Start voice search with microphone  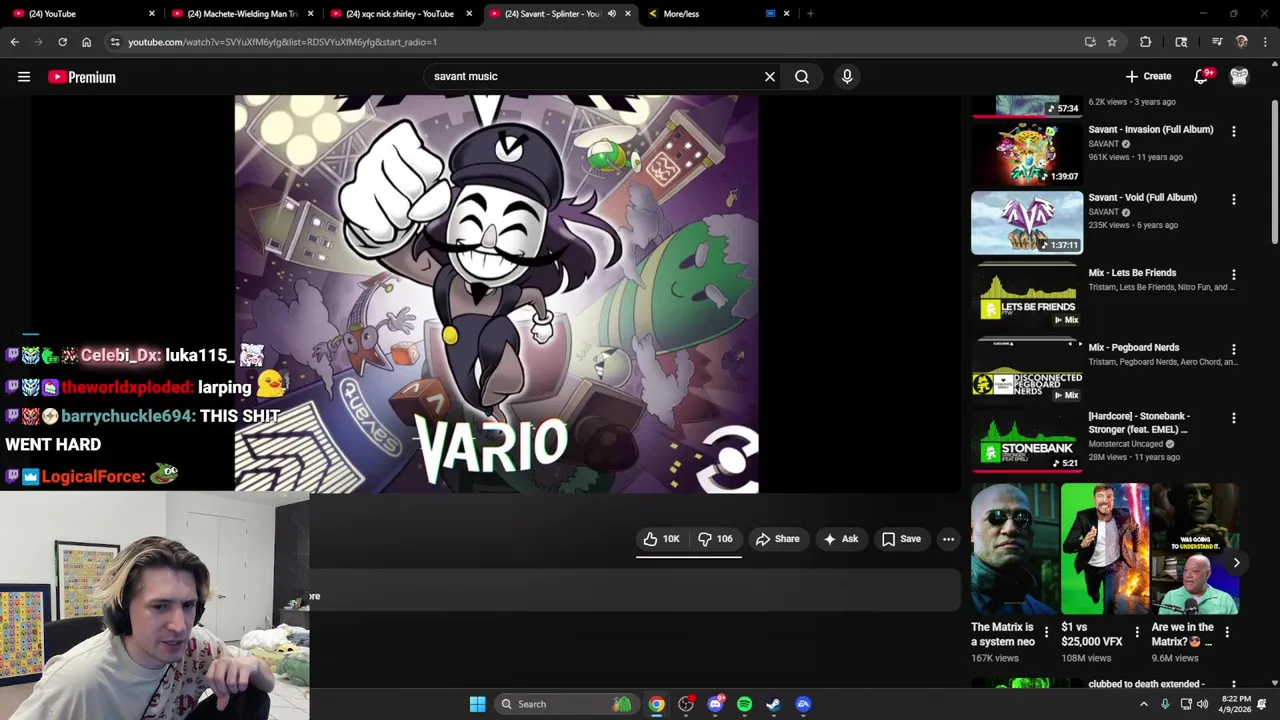point(847,77)
